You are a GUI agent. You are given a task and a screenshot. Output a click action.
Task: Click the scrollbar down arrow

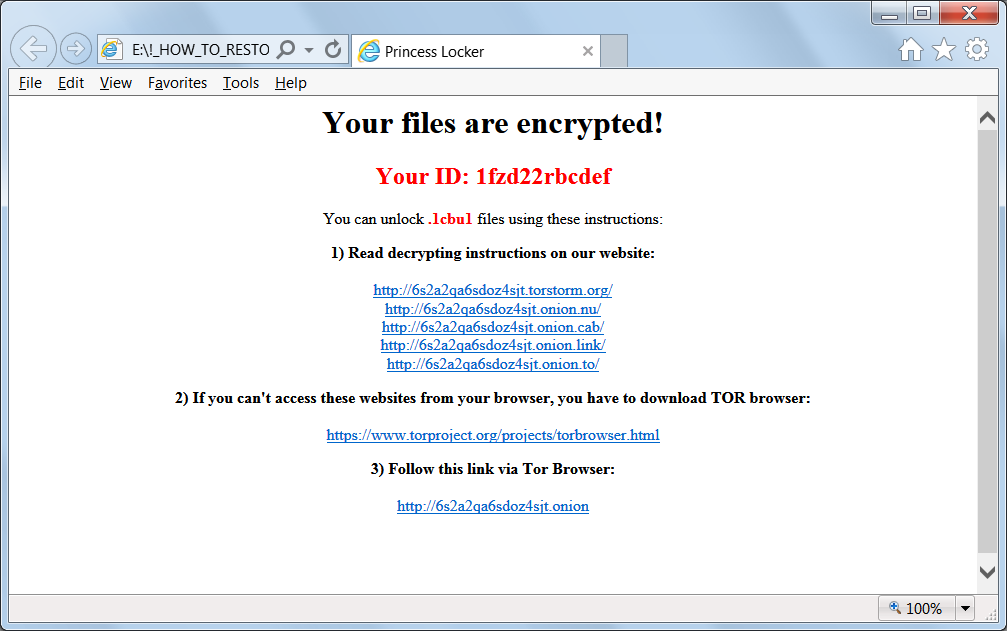[987, 572]
